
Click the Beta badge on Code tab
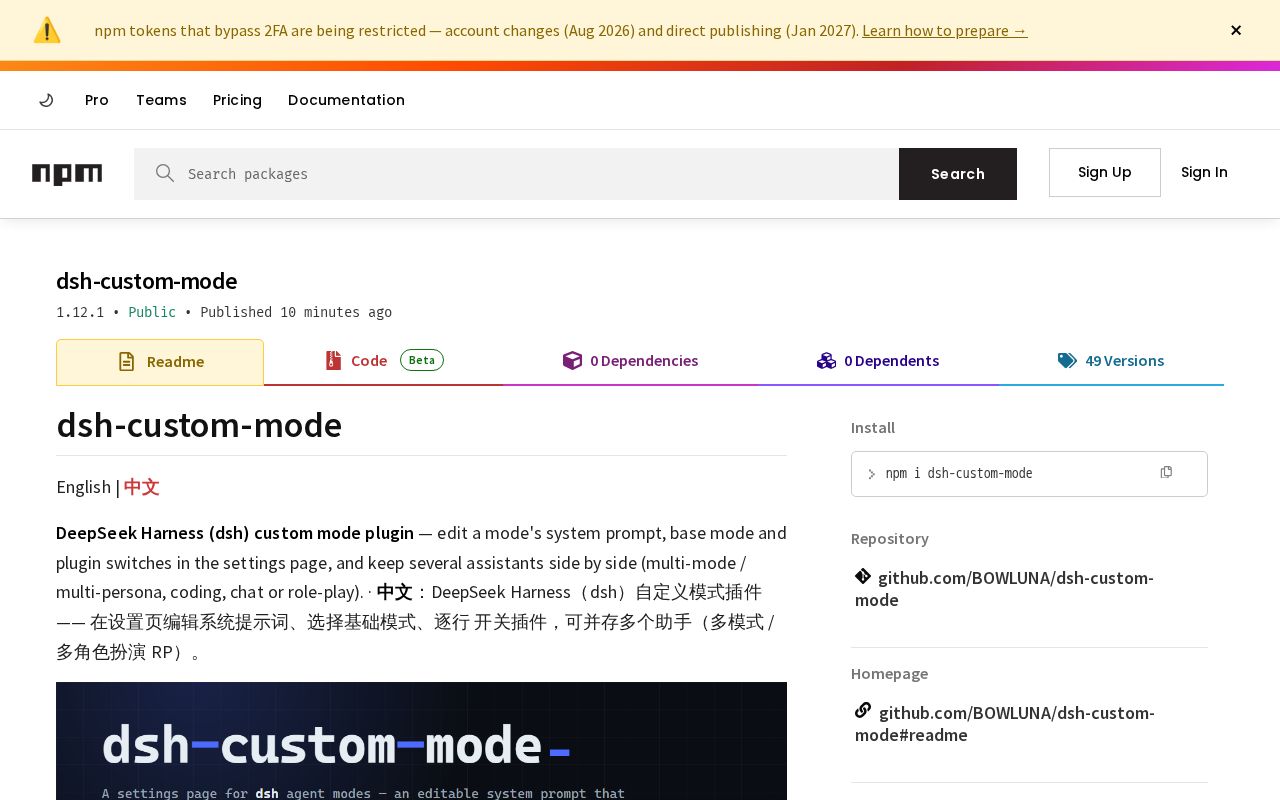[x=422, y=360]
